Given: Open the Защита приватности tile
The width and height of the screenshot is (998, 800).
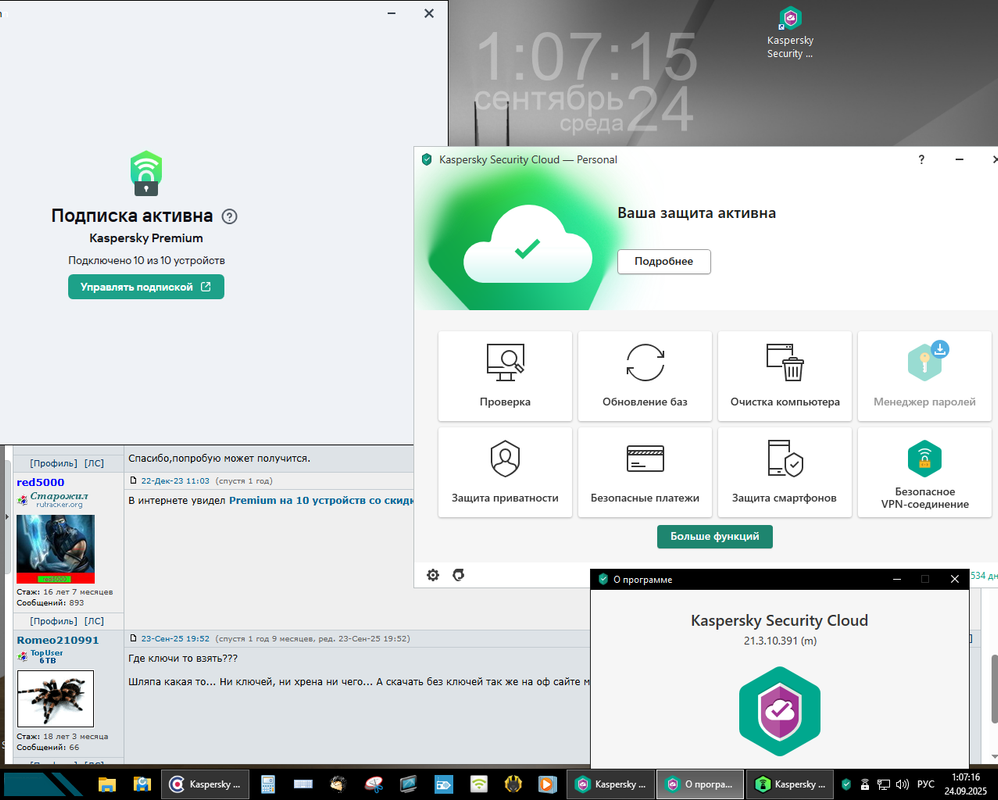Looking at the screenshot, I should (505, 472).
